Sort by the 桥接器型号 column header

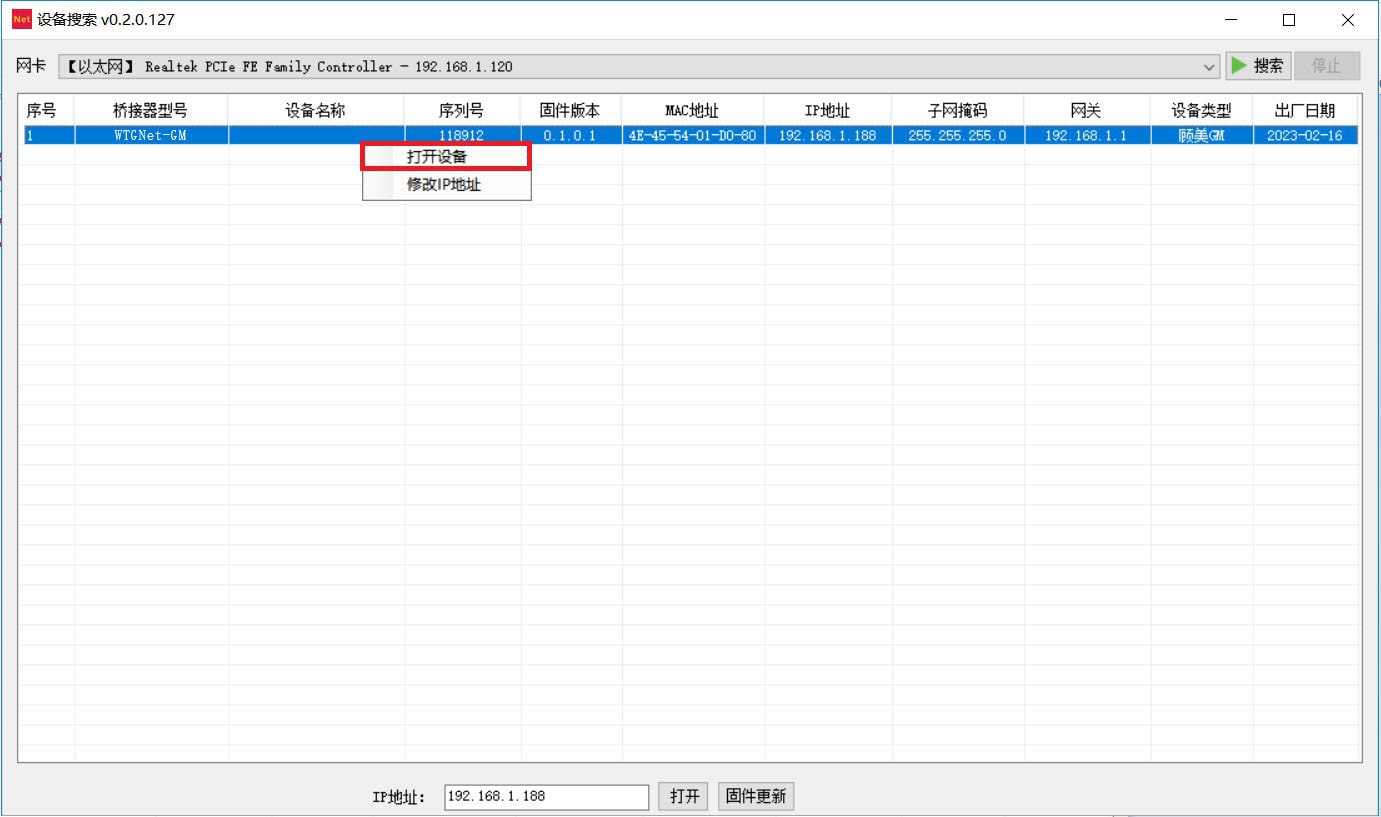[x=150, y=110]
